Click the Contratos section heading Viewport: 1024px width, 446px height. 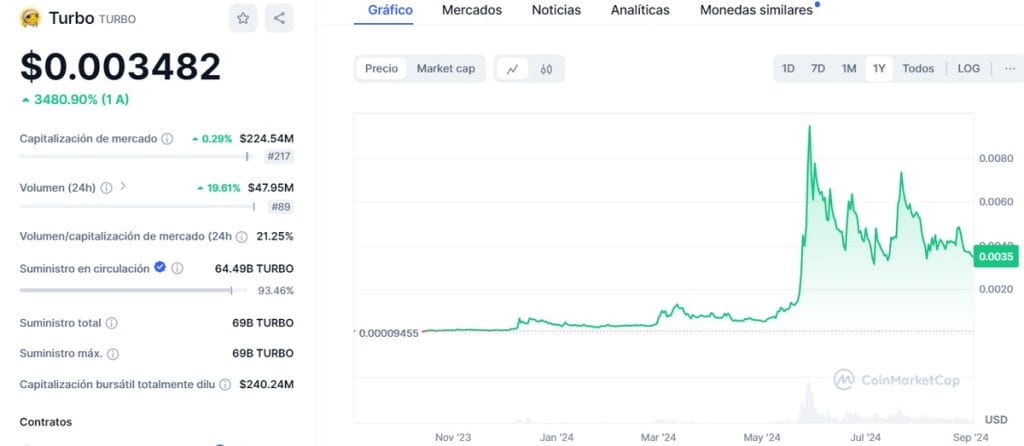46,422
